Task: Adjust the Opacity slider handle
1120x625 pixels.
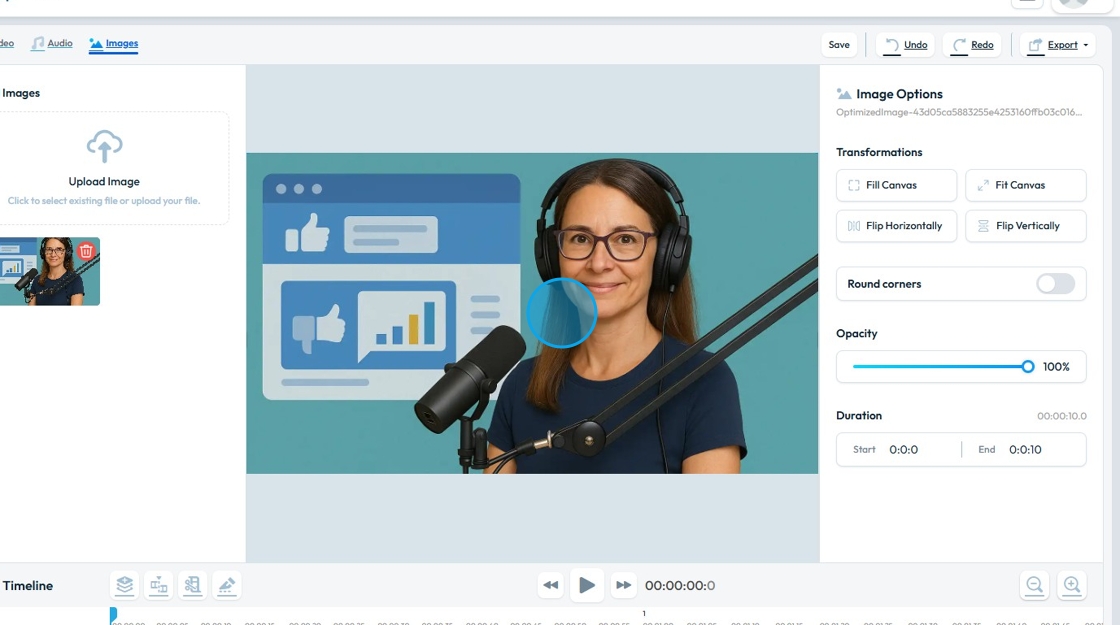Action: 1028,366
